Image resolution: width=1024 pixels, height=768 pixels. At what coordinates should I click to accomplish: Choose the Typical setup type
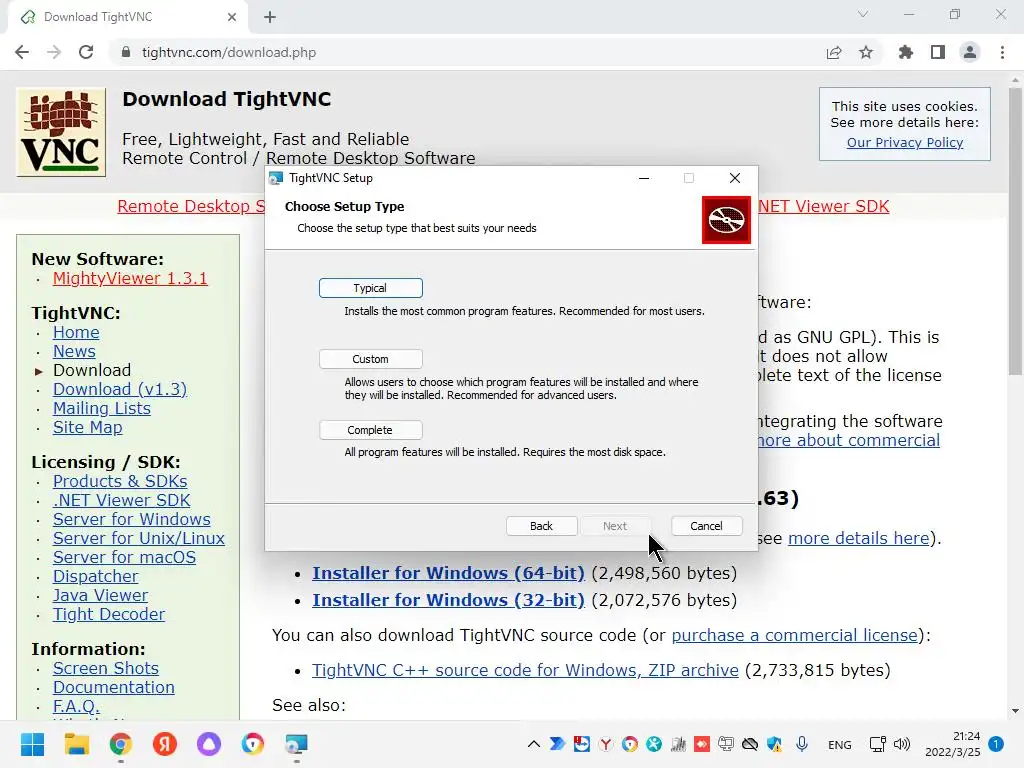point(370,288)
